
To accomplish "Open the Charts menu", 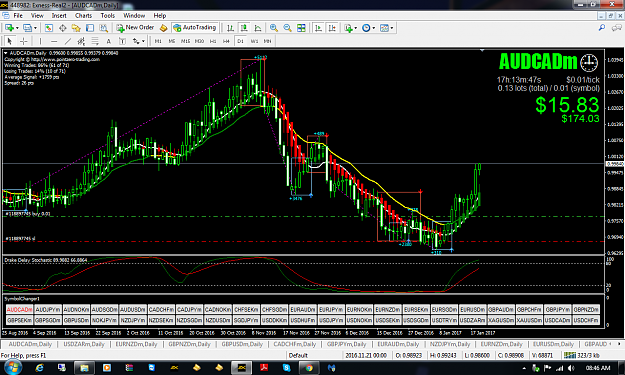I will (x=83, y=16).
